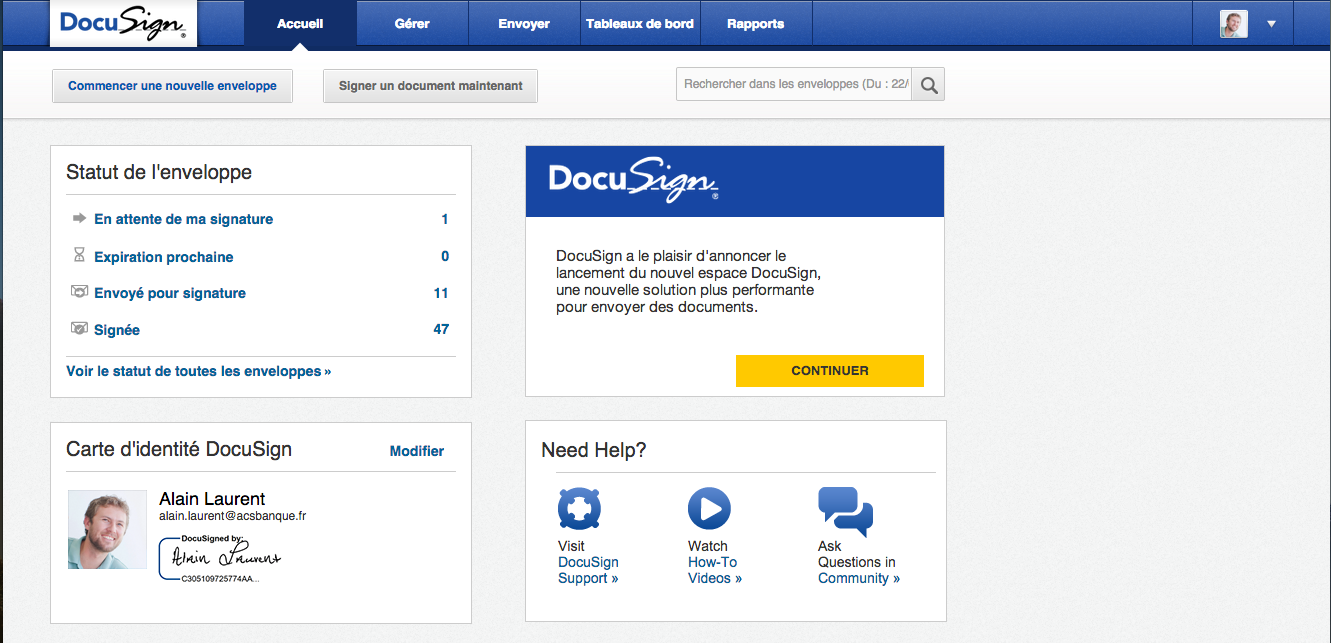Go to the Rapports tab

[755, 24]
